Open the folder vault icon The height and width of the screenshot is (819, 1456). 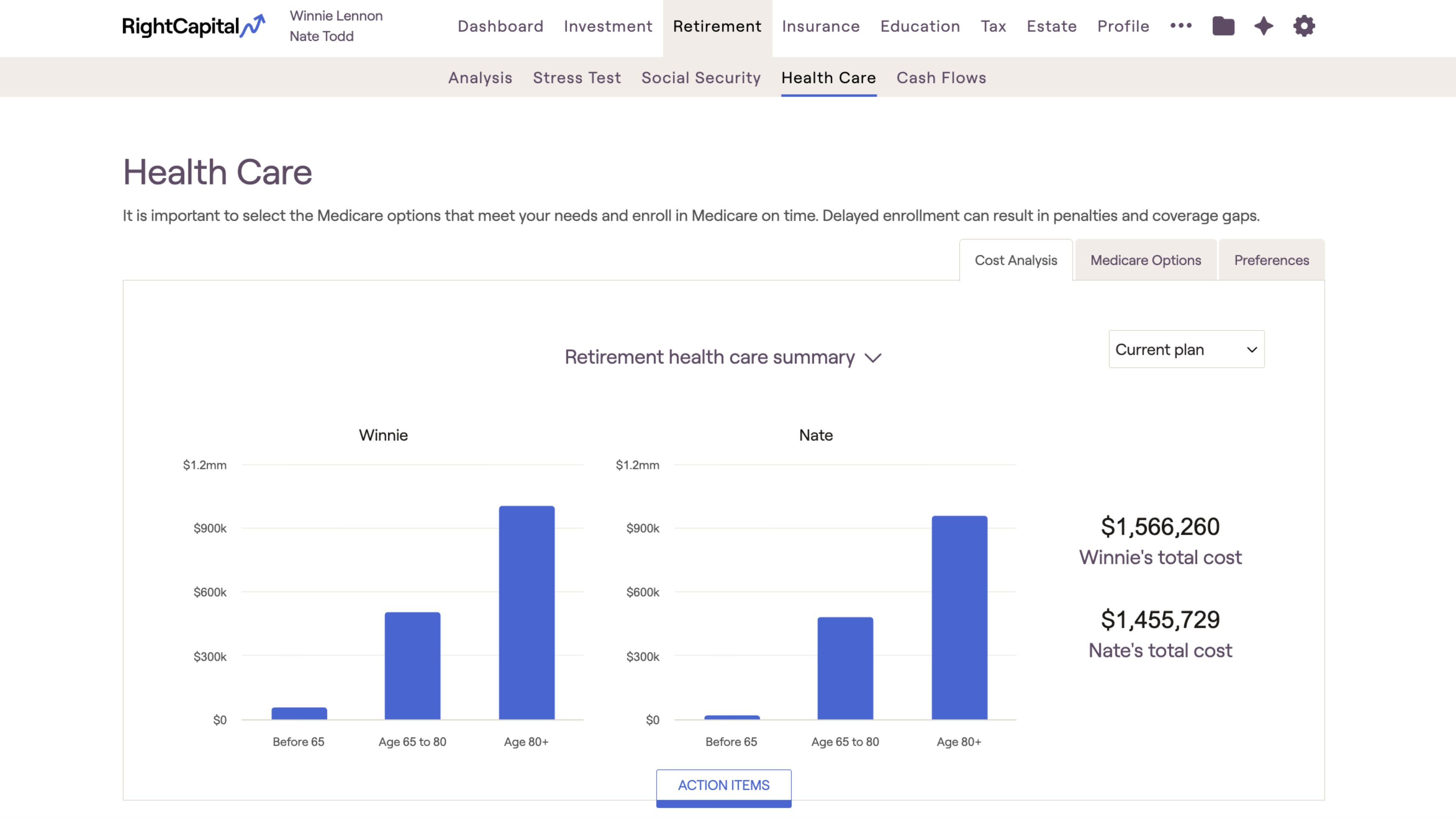click(x=1223, y=26)
